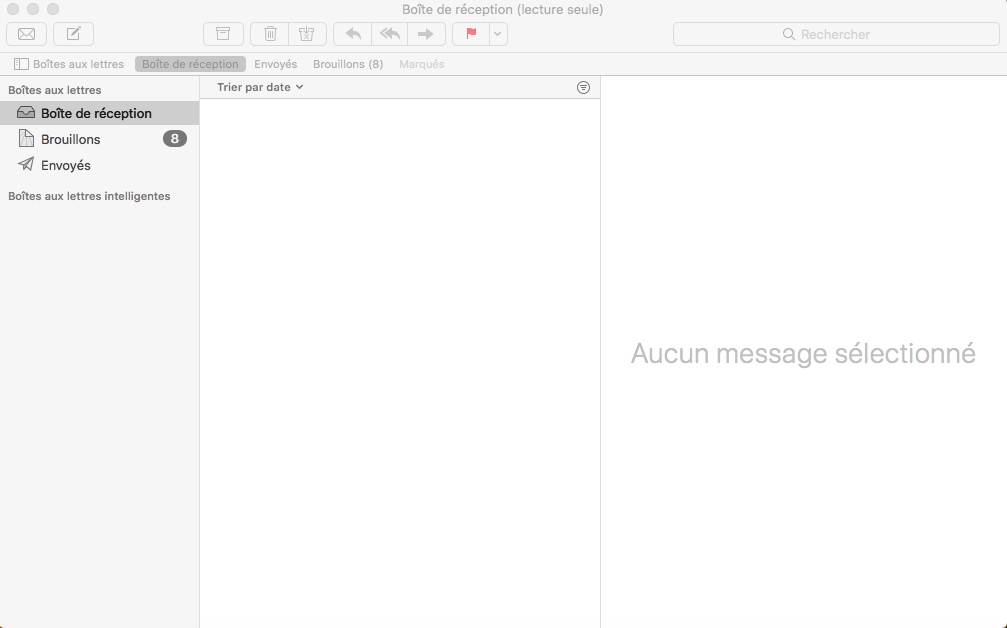Image resolution: width=1007 pixels, height=628 pixels.
Task: Compose a new message with the pencil icon
Action: [73, 34]
